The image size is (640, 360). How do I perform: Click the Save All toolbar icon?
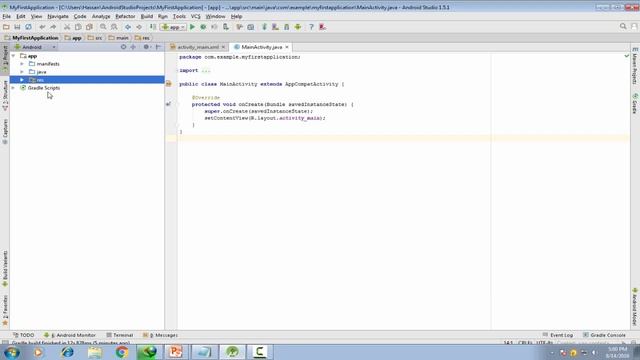click(x=17, y=27)
